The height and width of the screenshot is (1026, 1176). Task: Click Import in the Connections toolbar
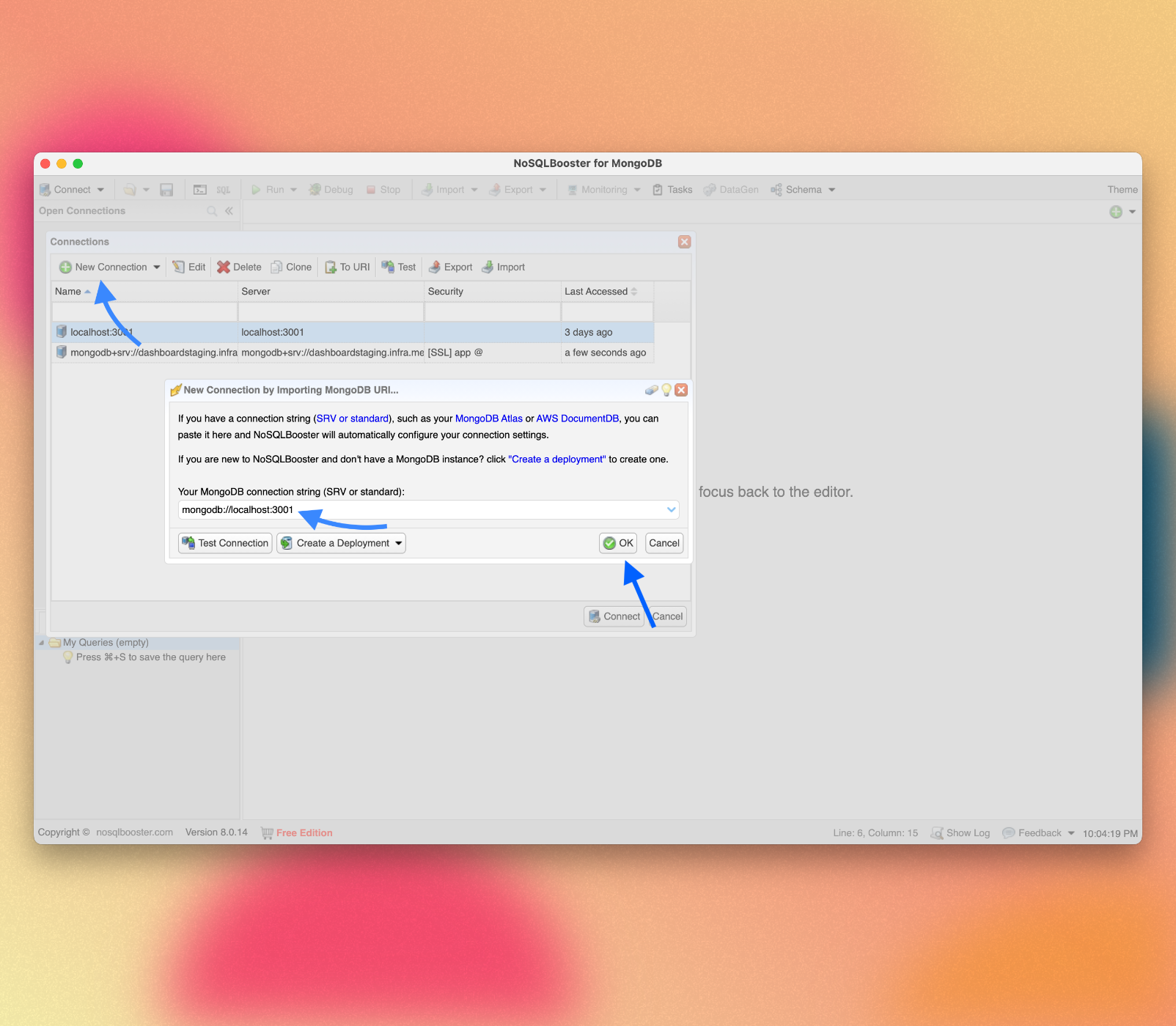pyautogui.click(x=503, y=267)
